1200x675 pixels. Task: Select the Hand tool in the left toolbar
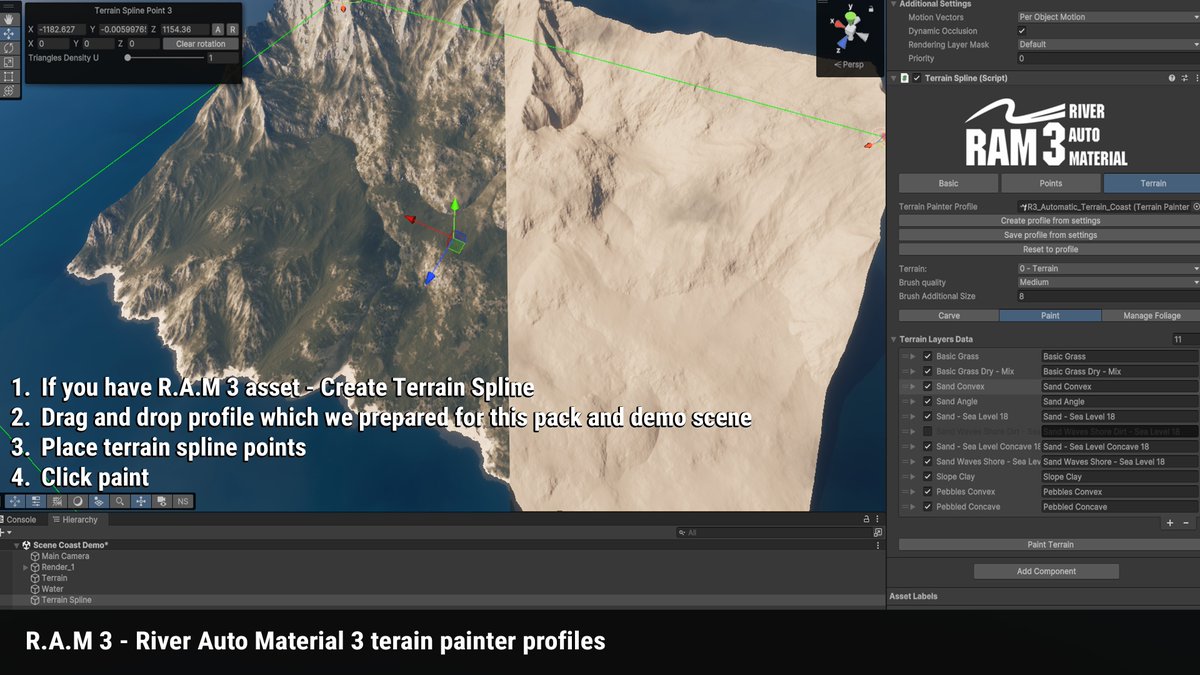(x=8, y=19)
